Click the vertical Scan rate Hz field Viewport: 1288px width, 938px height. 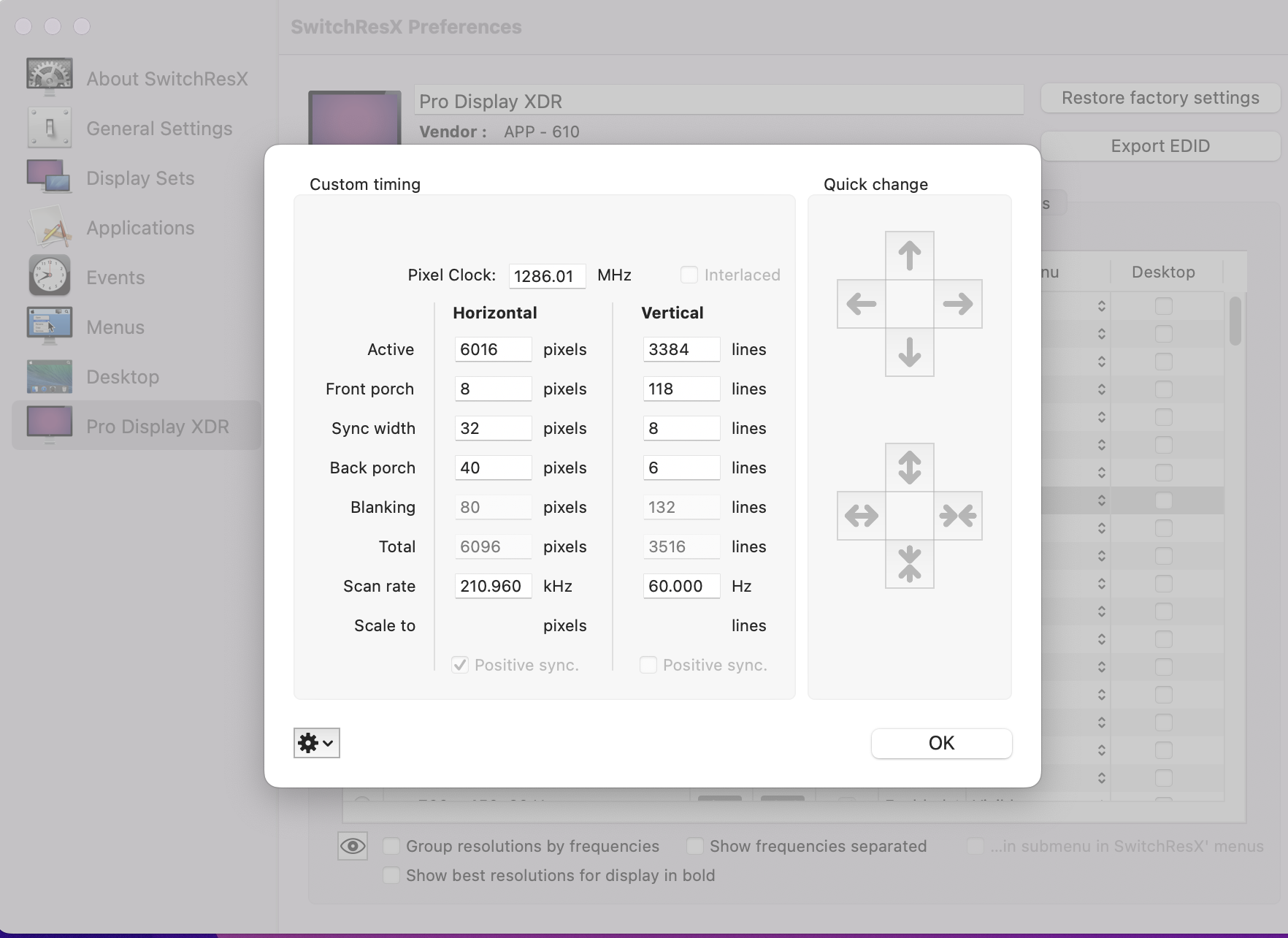click(681, 586)
